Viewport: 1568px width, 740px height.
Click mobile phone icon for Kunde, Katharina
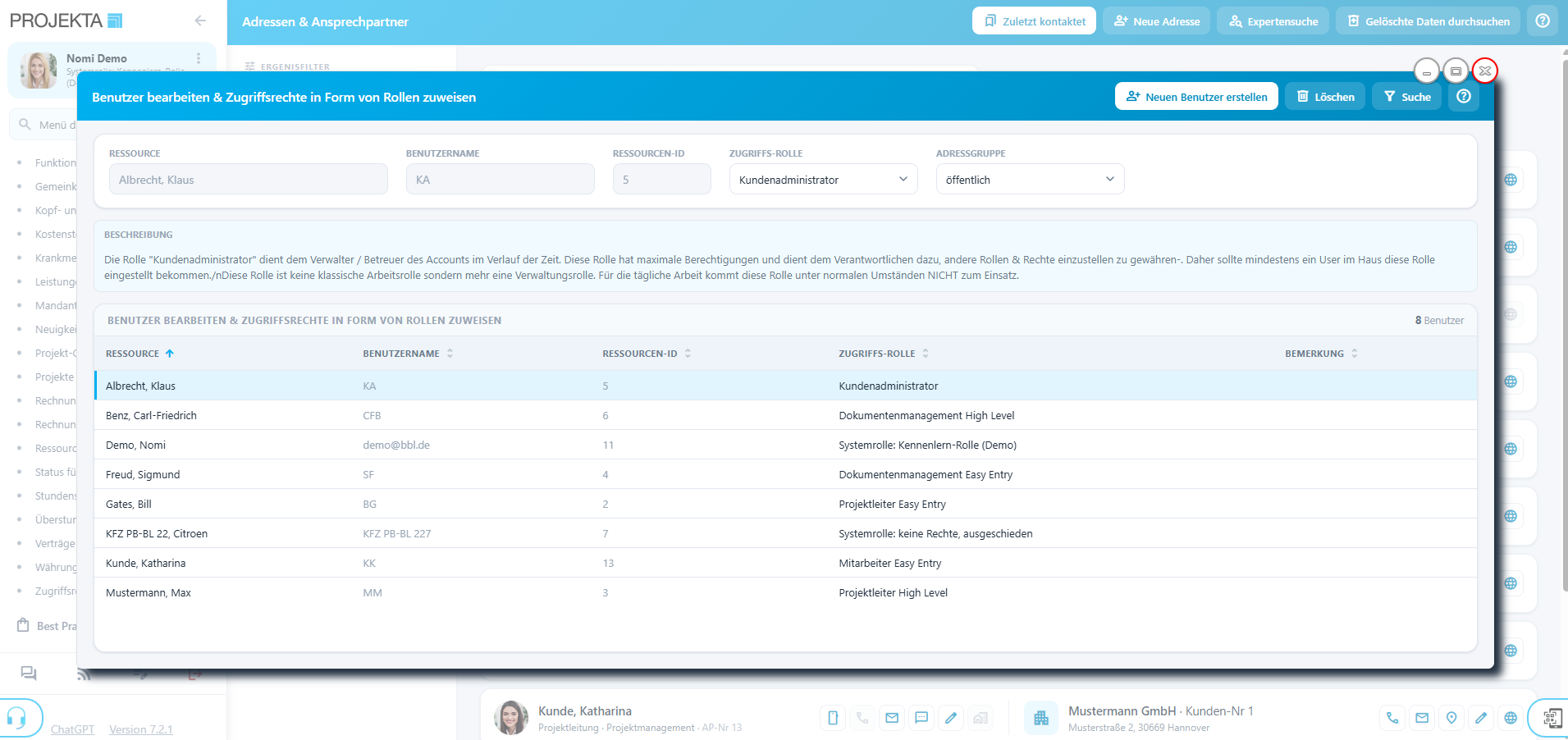click(x=833, y=718)
